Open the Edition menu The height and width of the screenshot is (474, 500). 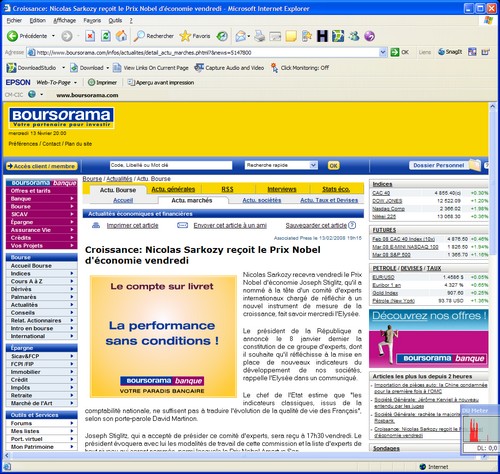(x=37, y=21)
